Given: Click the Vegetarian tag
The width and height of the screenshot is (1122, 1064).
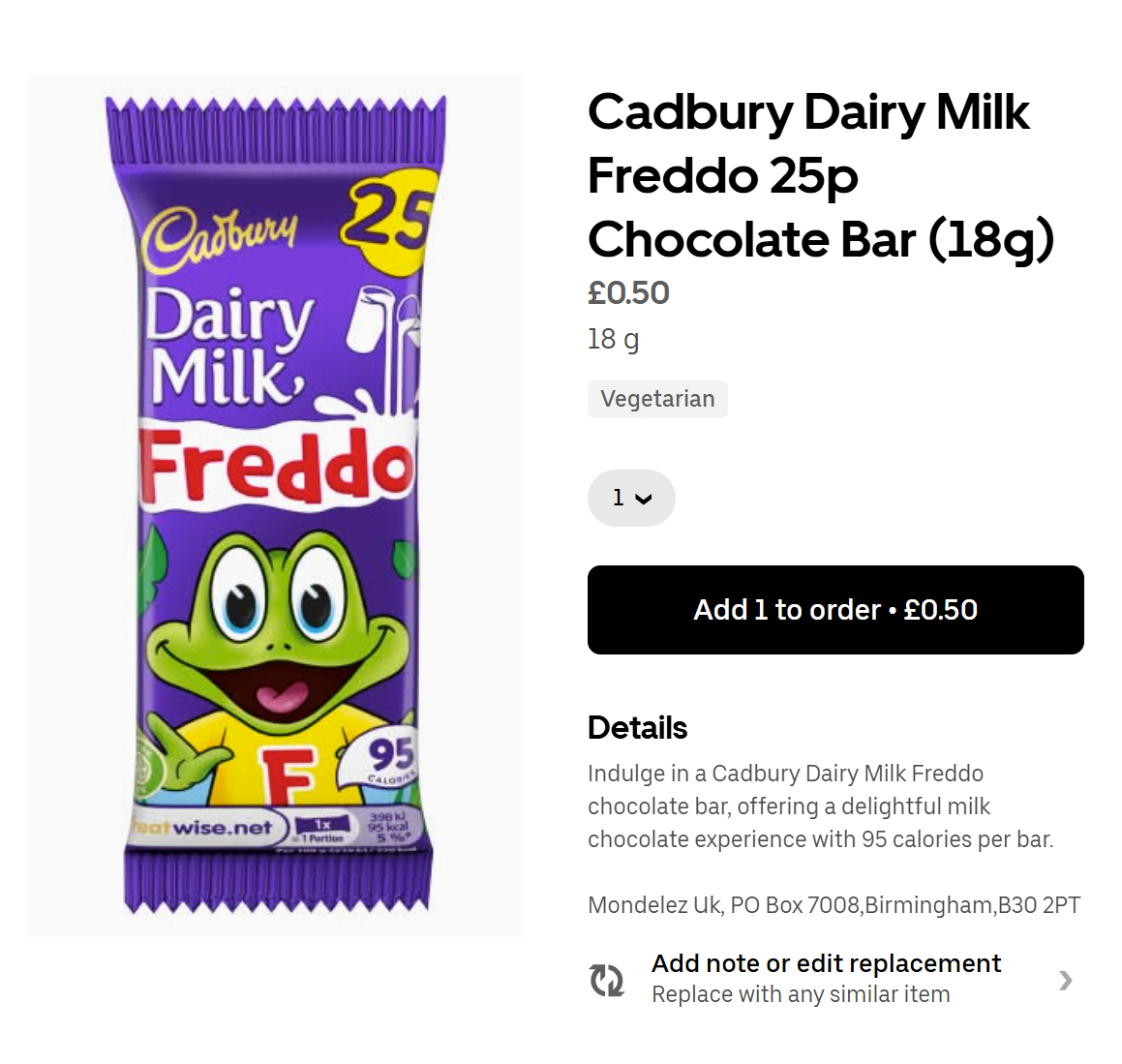Looking at the screenshot, I should [x=657, y=399].
